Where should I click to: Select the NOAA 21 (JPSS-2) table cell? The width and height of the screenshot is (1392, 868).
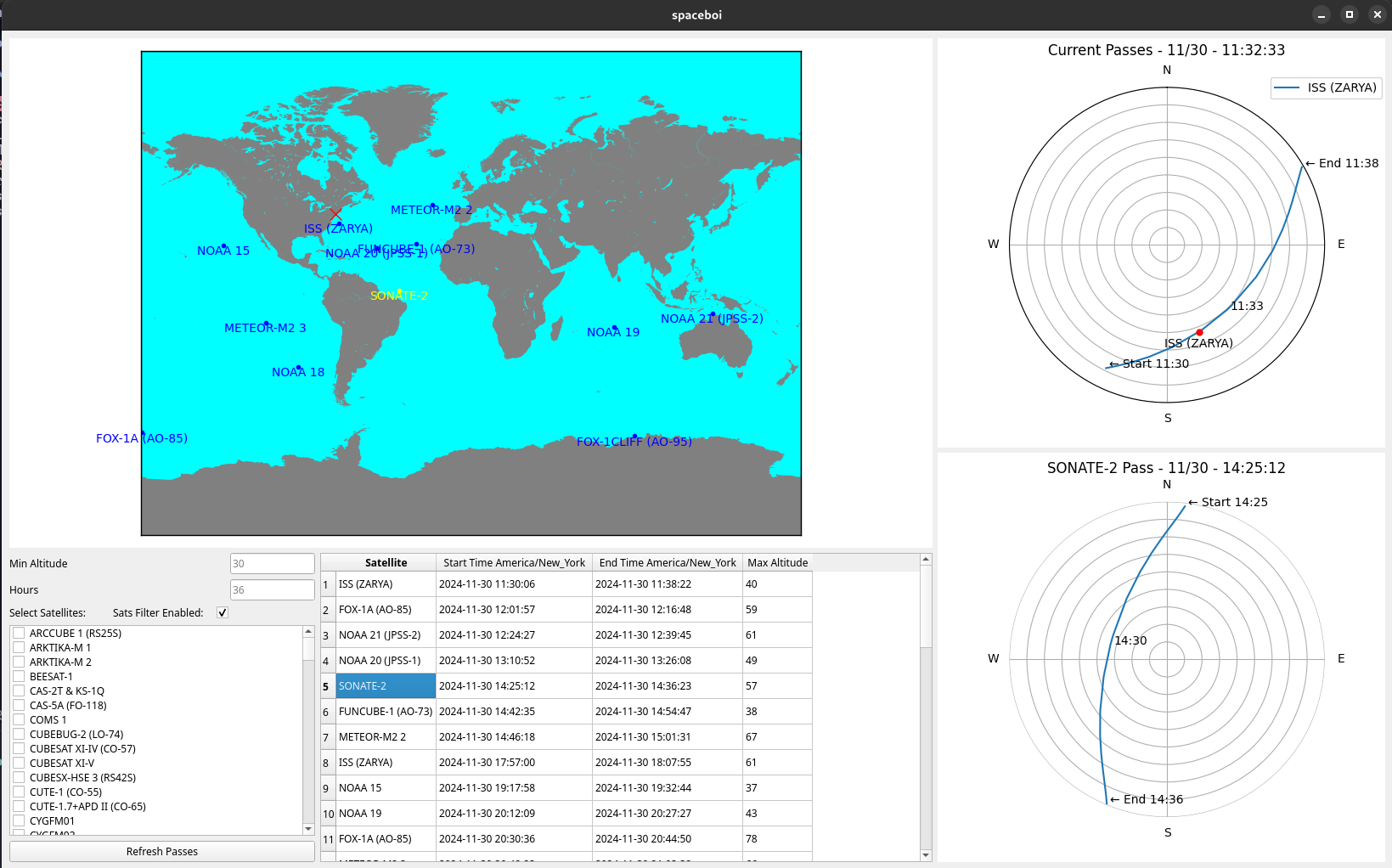(x=386, y=635)
